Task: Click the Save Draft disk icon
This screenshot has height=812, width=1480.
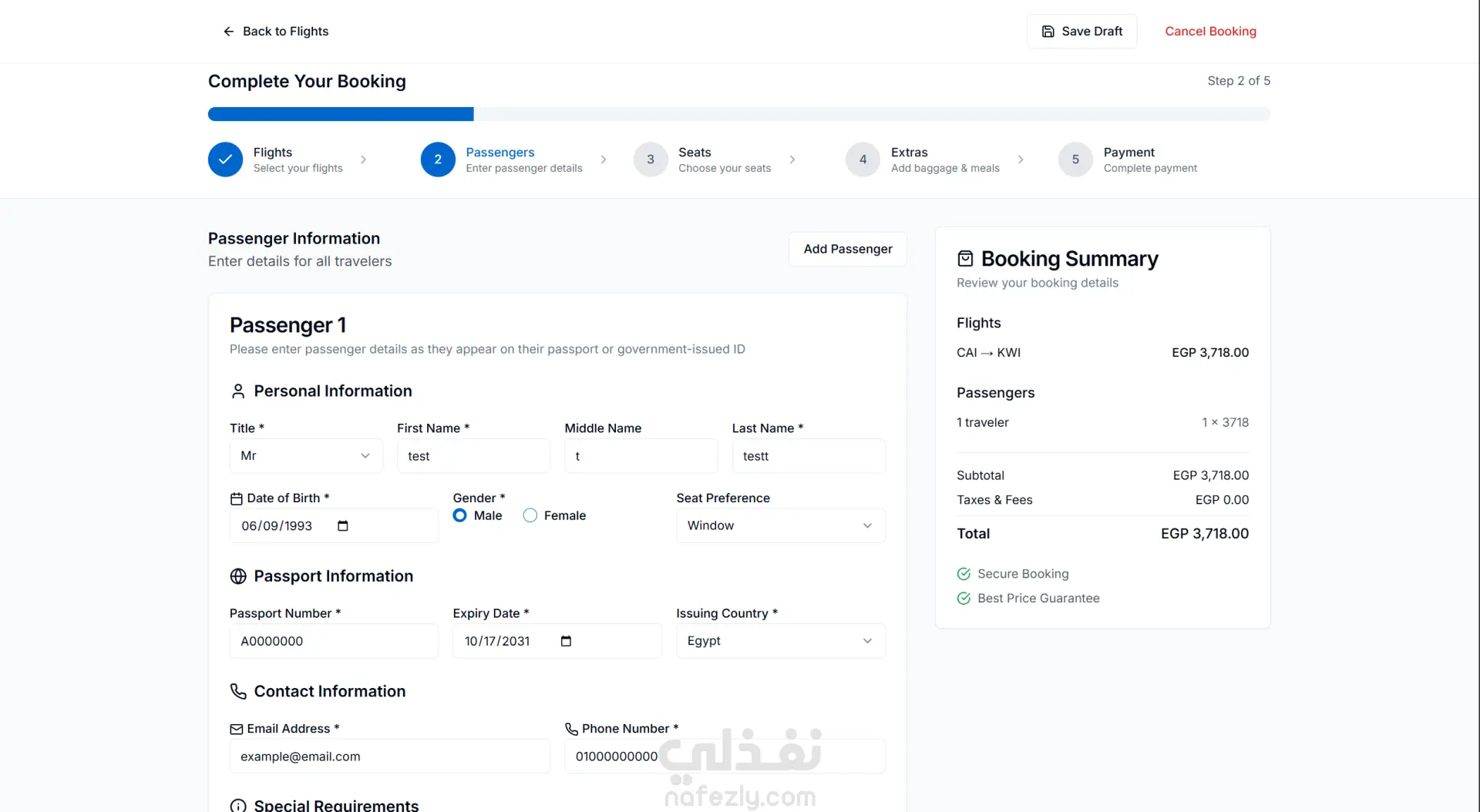Action: (1048, 32)
